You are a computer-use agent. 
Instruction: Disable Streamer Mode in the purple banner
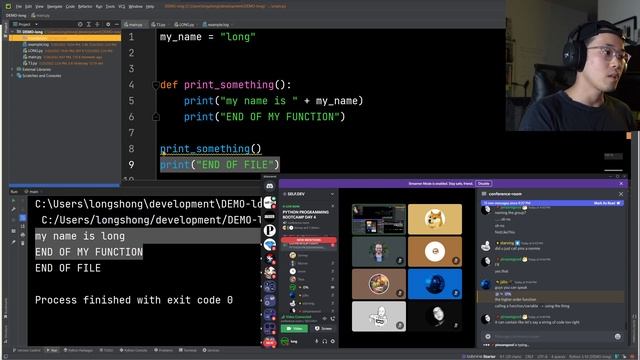tap(484, 184)
